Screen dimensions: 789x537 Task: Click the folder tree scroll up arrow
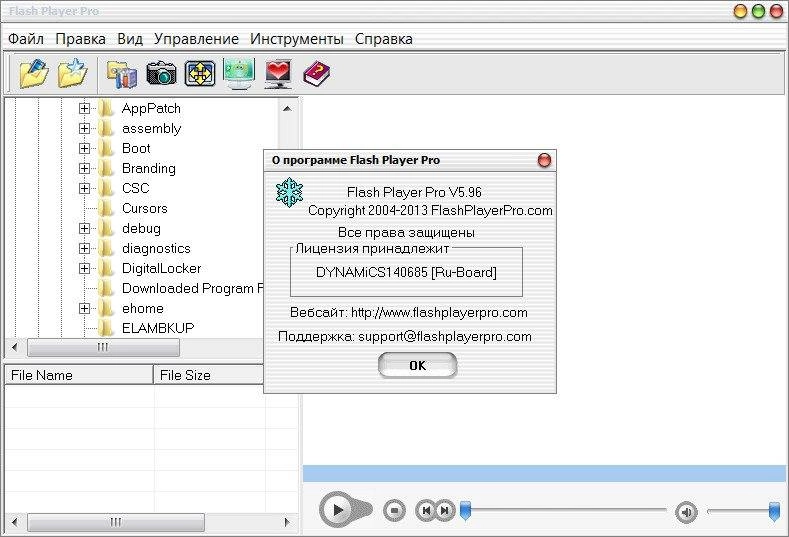(x=287, y=108)
